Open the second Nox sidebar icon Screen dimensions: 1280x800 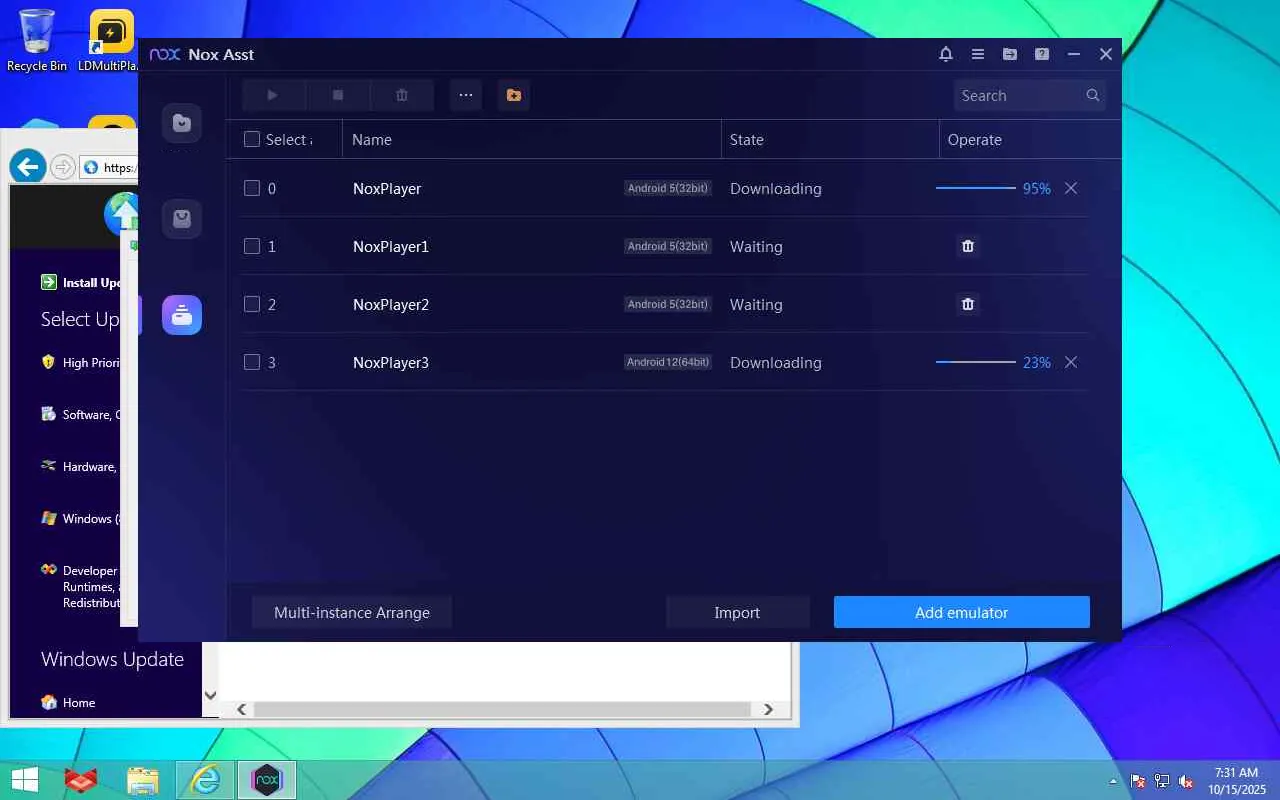click(182, 219)
